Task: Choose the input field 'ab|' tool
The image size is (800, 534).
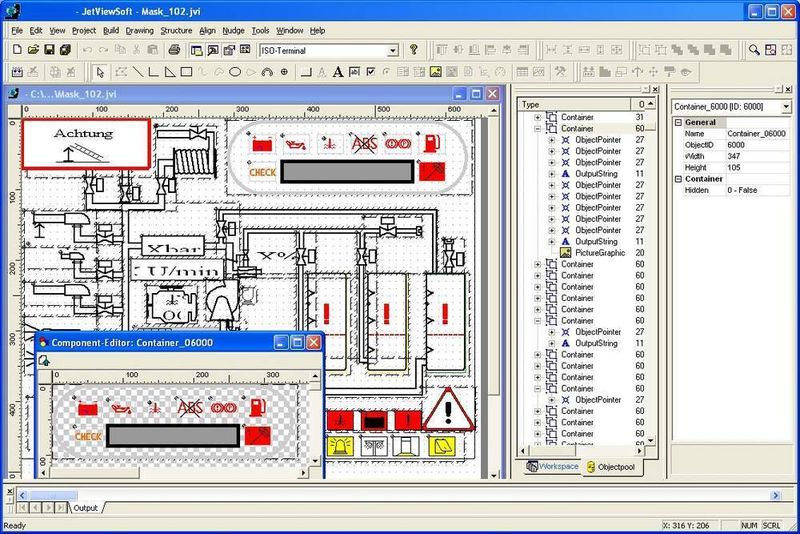Action: click(354, 72)
